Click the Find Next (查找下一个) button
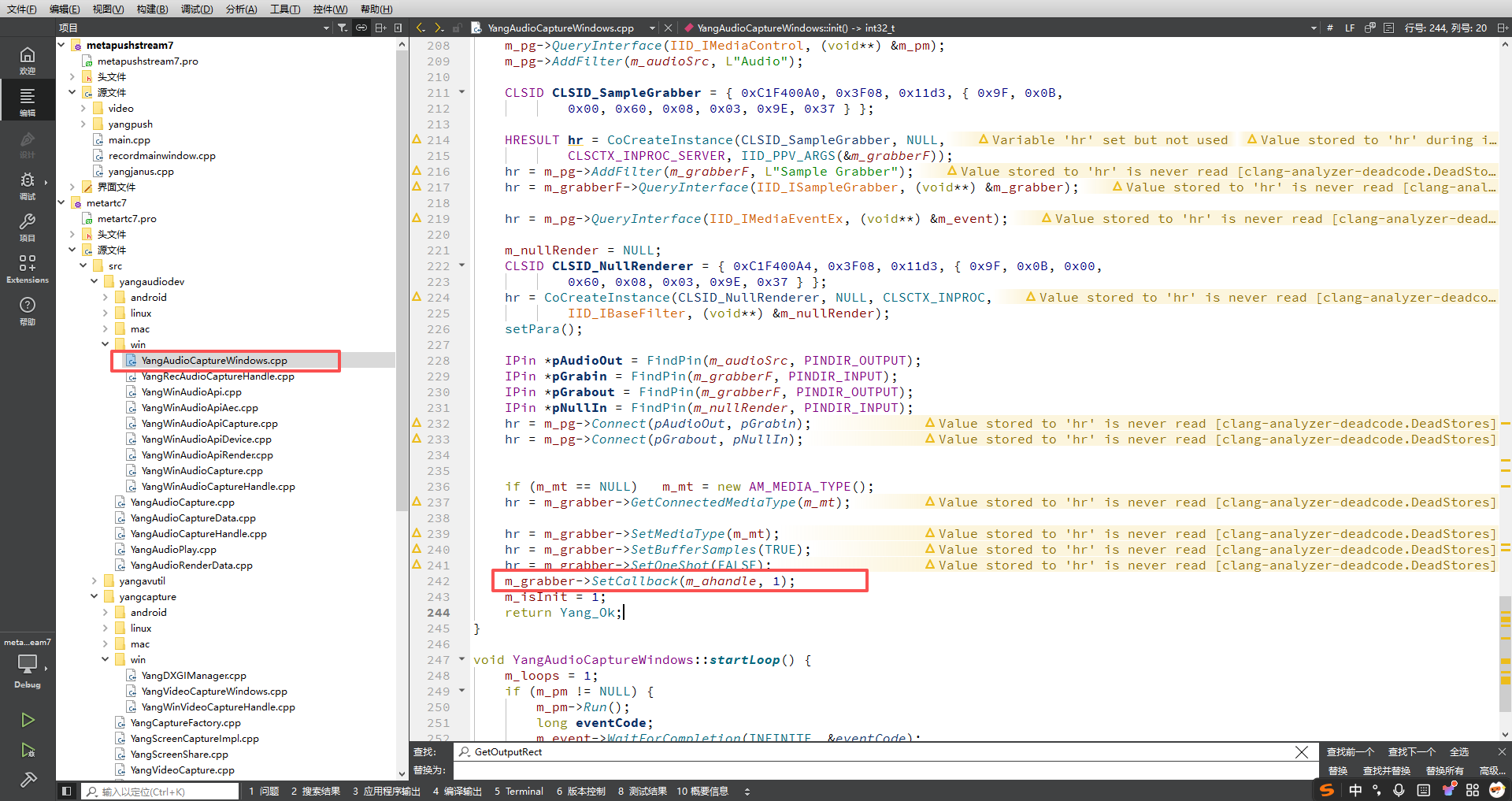 click(1411, 752)
